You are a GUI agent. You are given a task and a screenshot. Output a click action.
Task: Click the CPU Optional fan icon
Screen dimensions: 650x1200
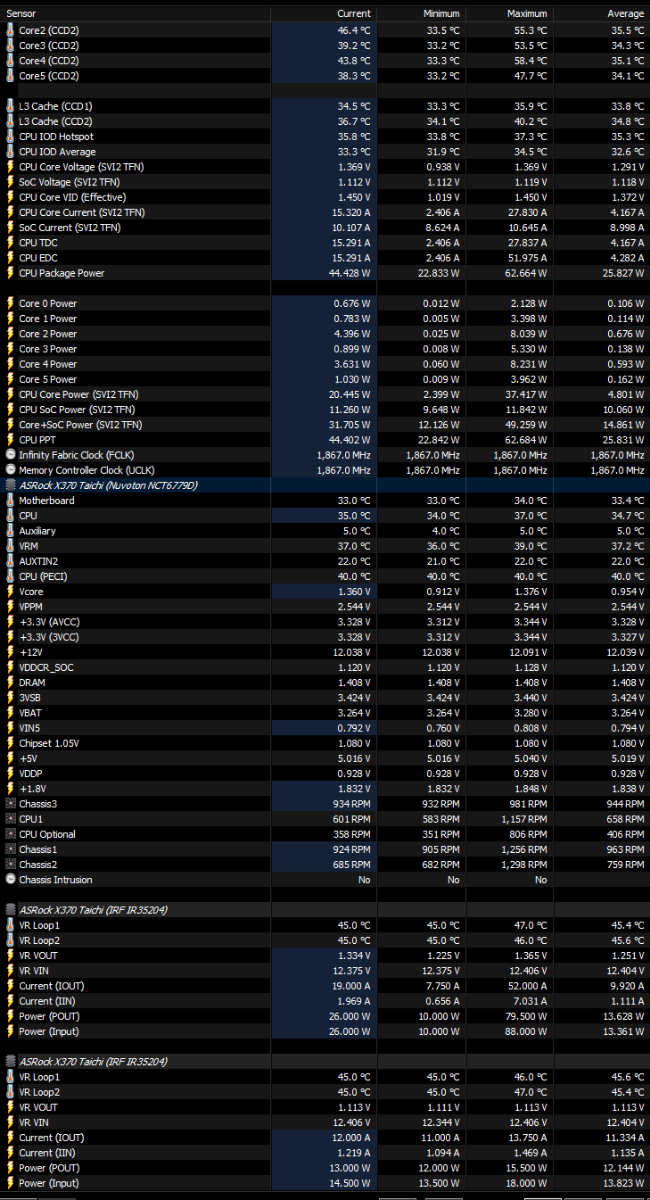tap(11, 834)
